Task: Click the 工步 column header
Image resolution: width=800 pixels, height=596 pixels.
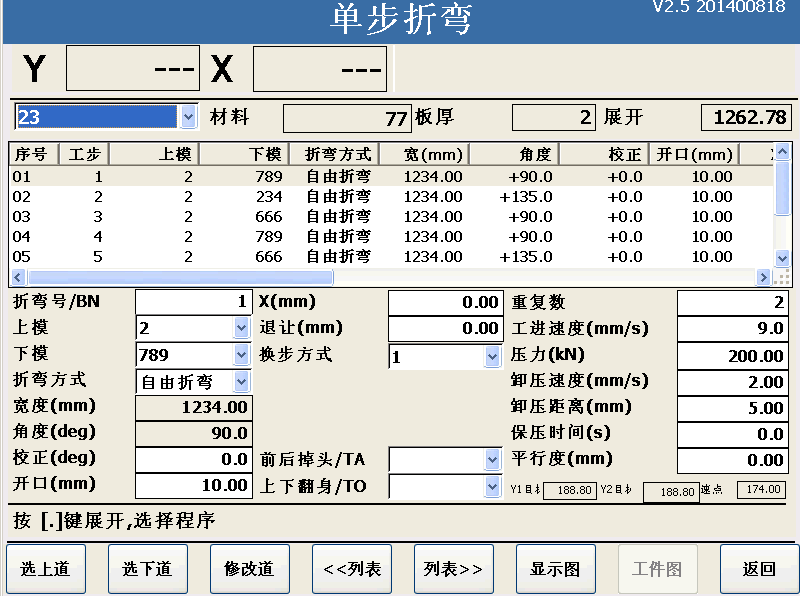Action: [84, 154]
